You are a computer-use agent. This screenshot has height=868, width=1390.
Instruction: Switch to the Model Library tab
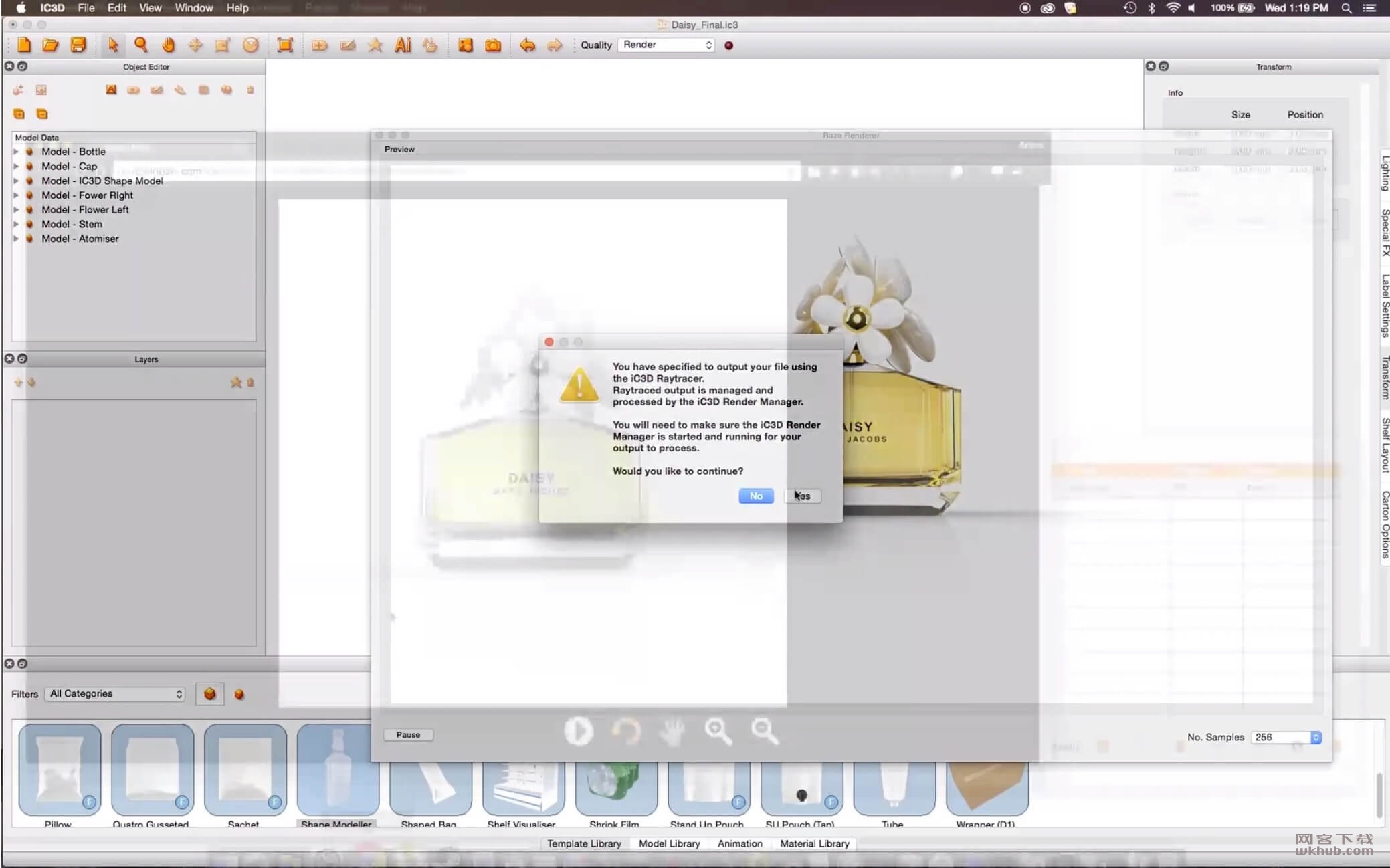click(669, 843)
